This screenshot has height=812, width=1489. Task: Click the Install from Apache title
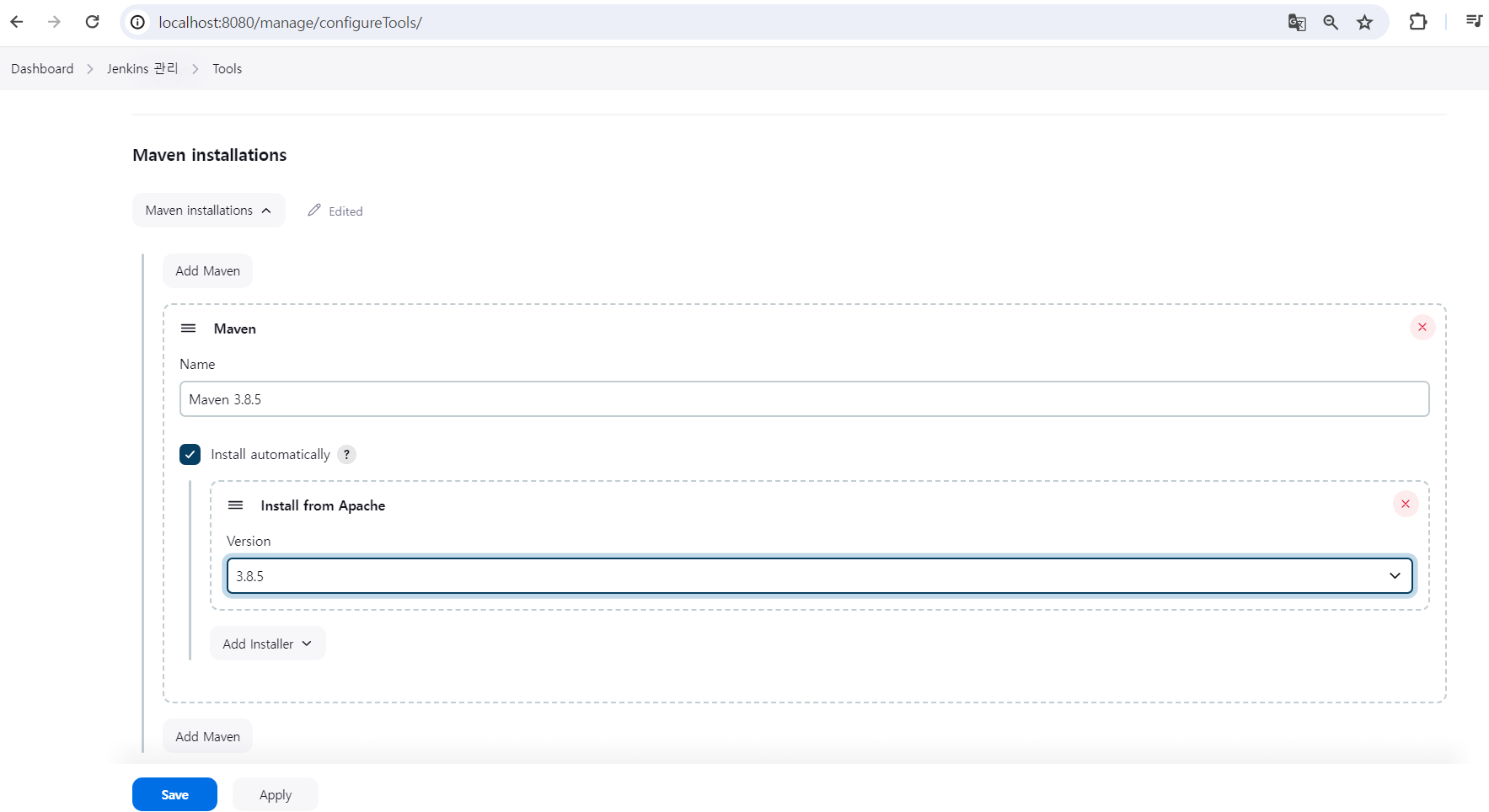pyautogui.click(x=323, y=505)
